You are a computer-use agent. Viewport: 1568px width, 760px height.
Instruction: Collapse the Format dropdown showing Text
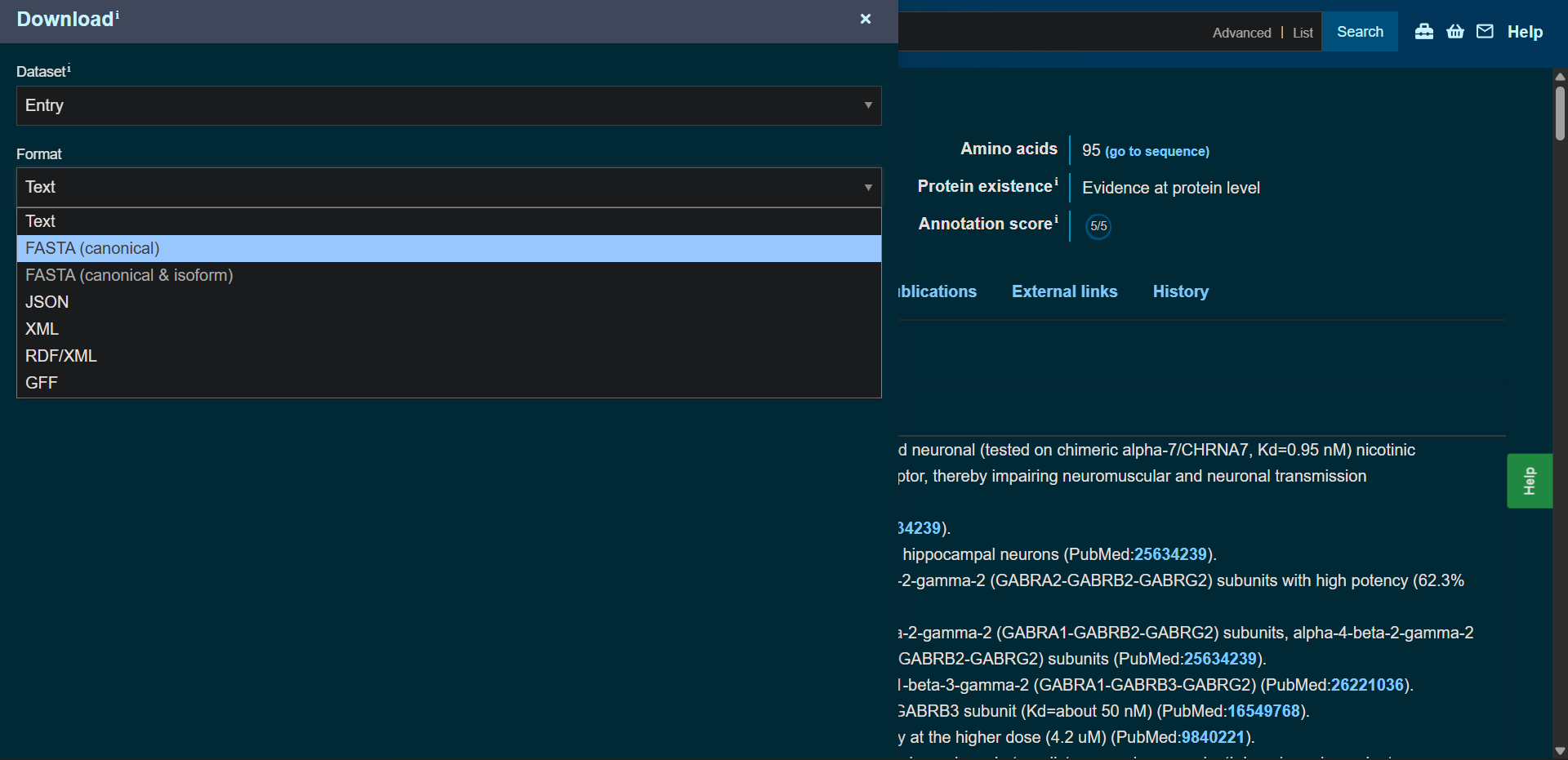[x=448, y=187]
